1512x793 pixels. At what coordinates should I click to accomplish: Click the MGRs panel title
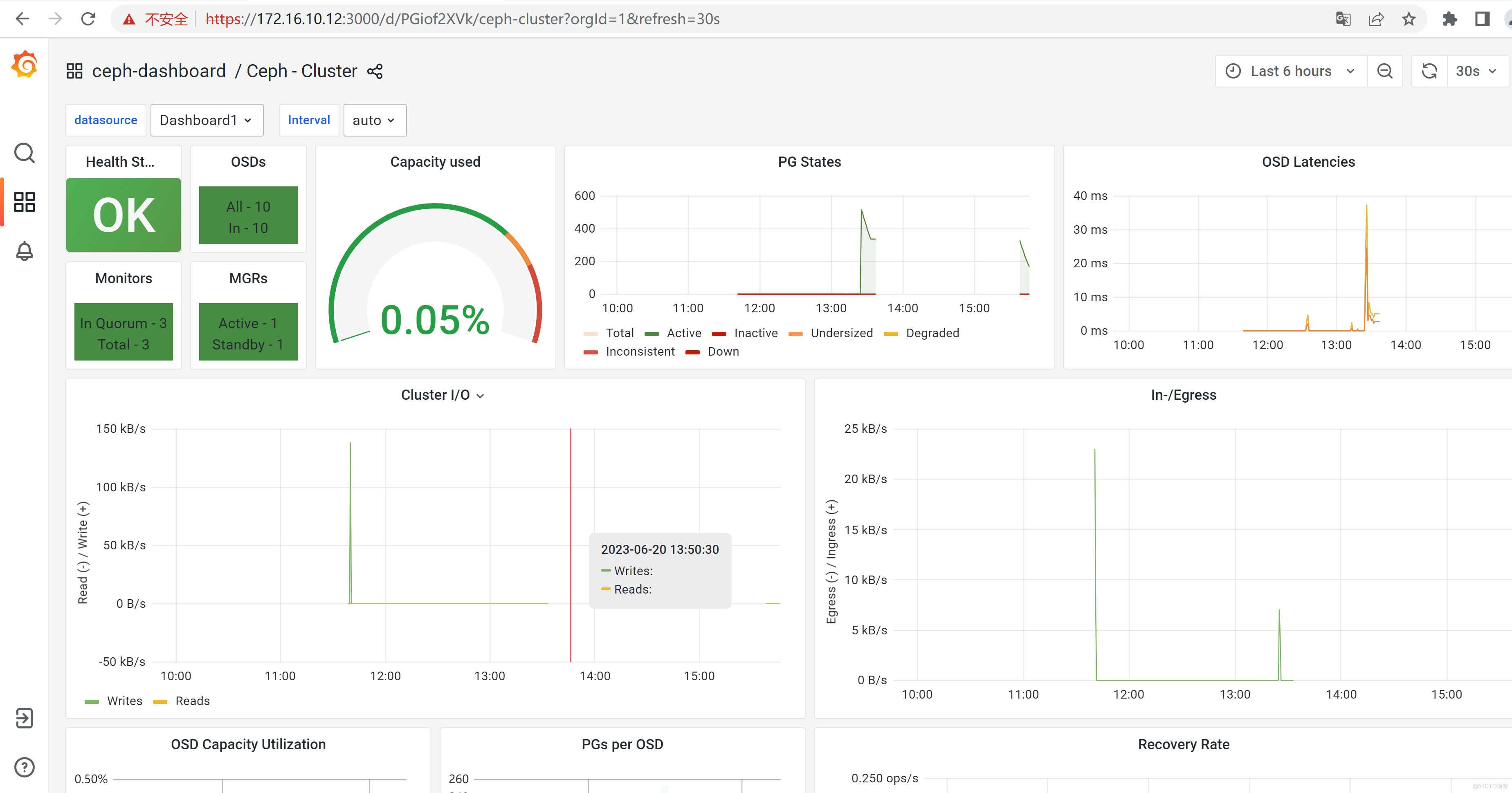248,278
